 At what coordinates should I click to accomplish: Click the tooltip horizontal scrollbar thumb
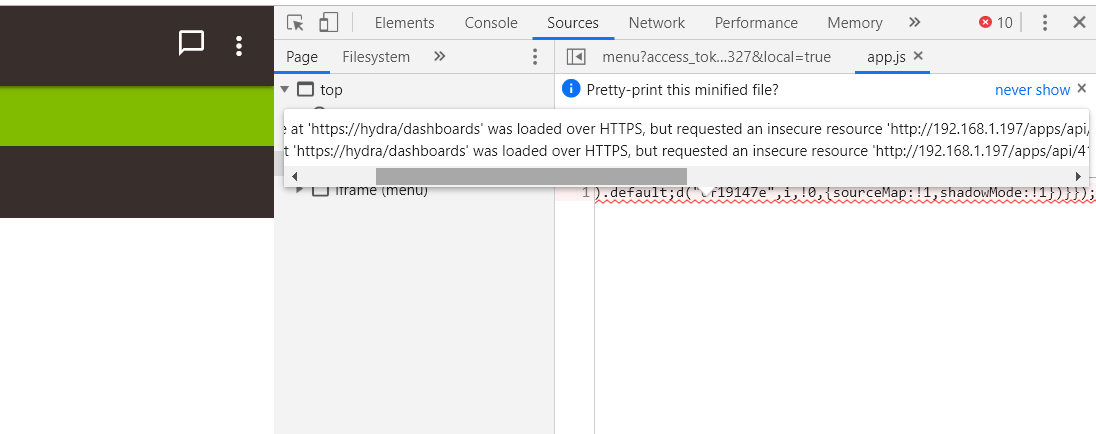point(531,176)
